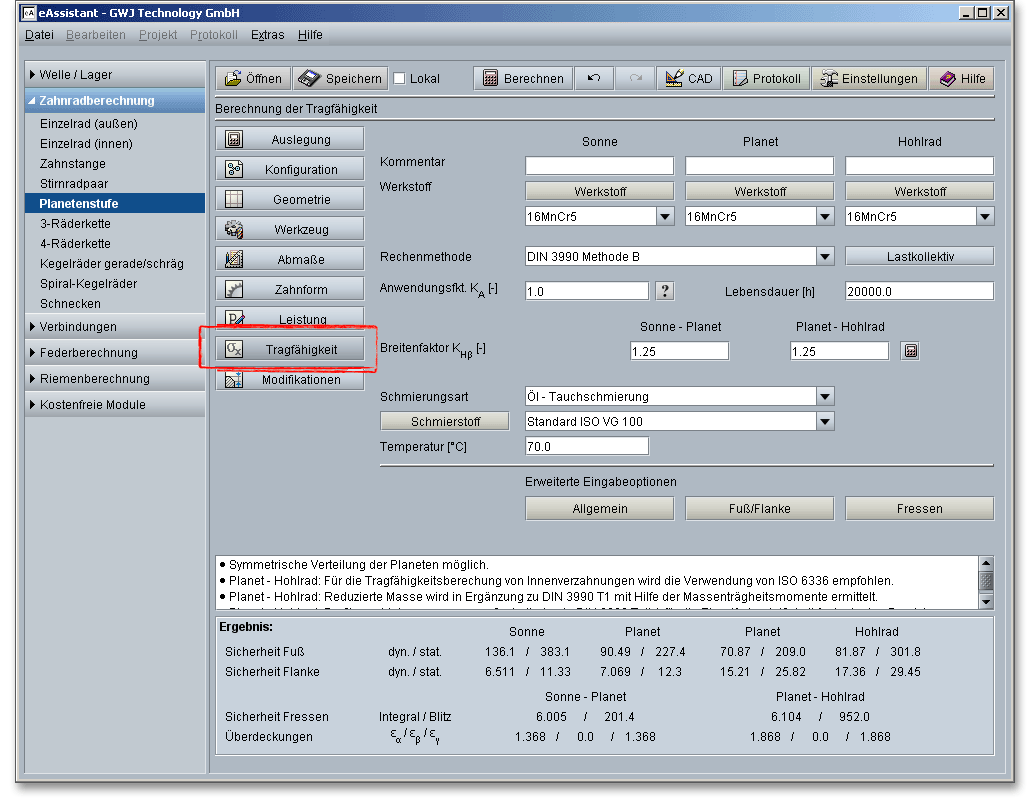Open the Datei menu
This screenshot has width=1030, height=798.
[x=39, y=35]
